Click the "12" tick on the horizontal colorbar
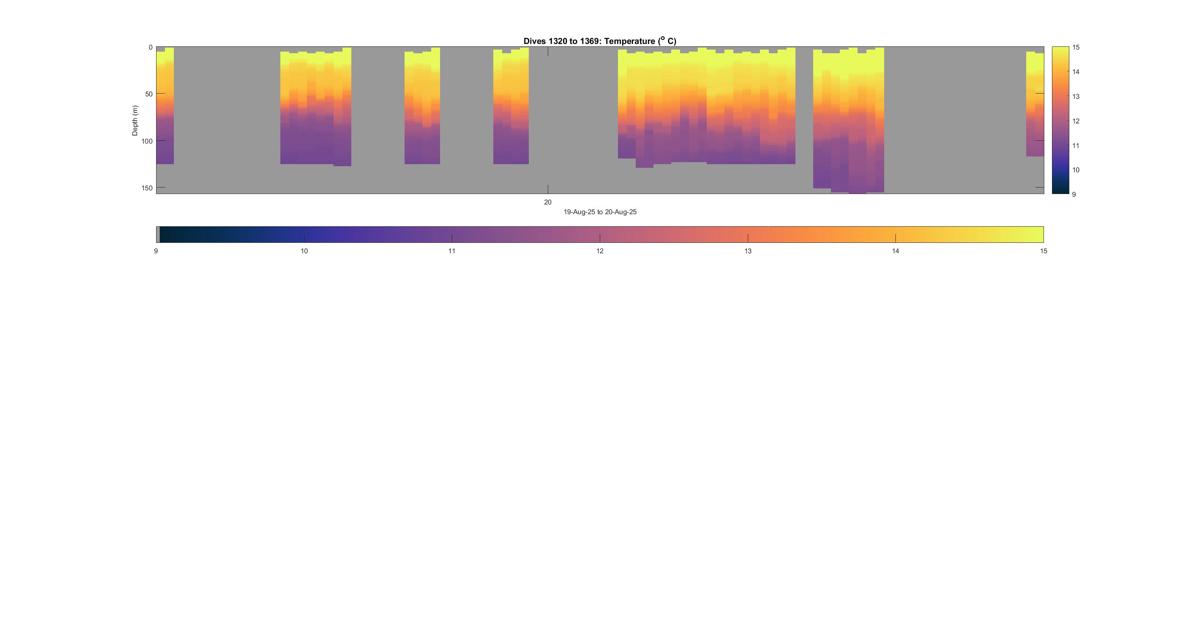1200x622 pixels. [x=600, y=251]
